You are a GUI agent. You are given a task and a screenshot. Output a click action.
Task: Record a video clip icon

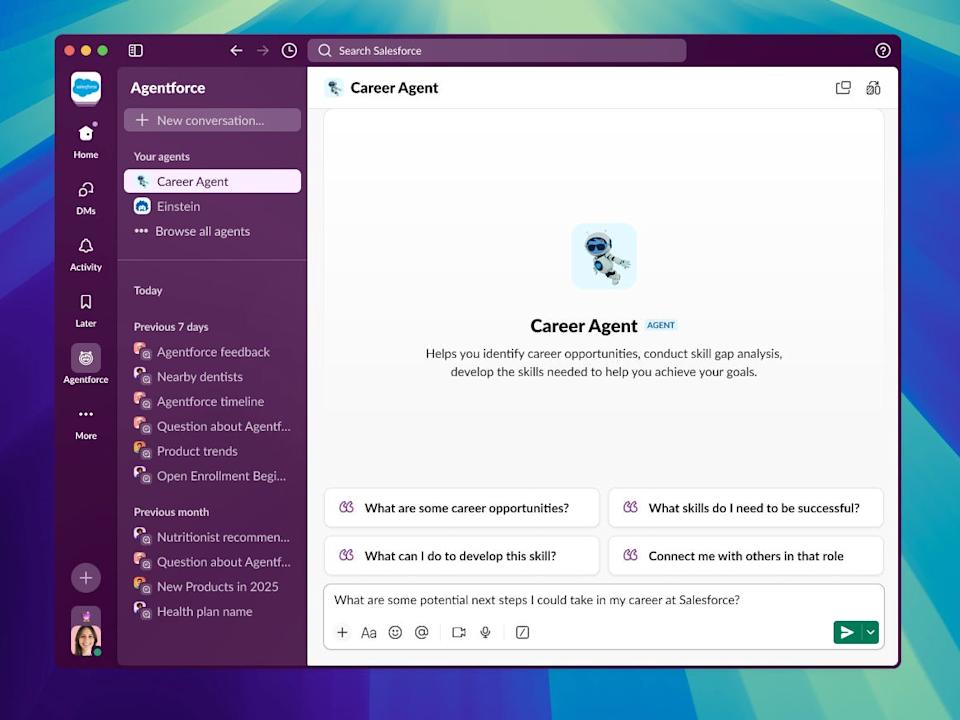459,632
